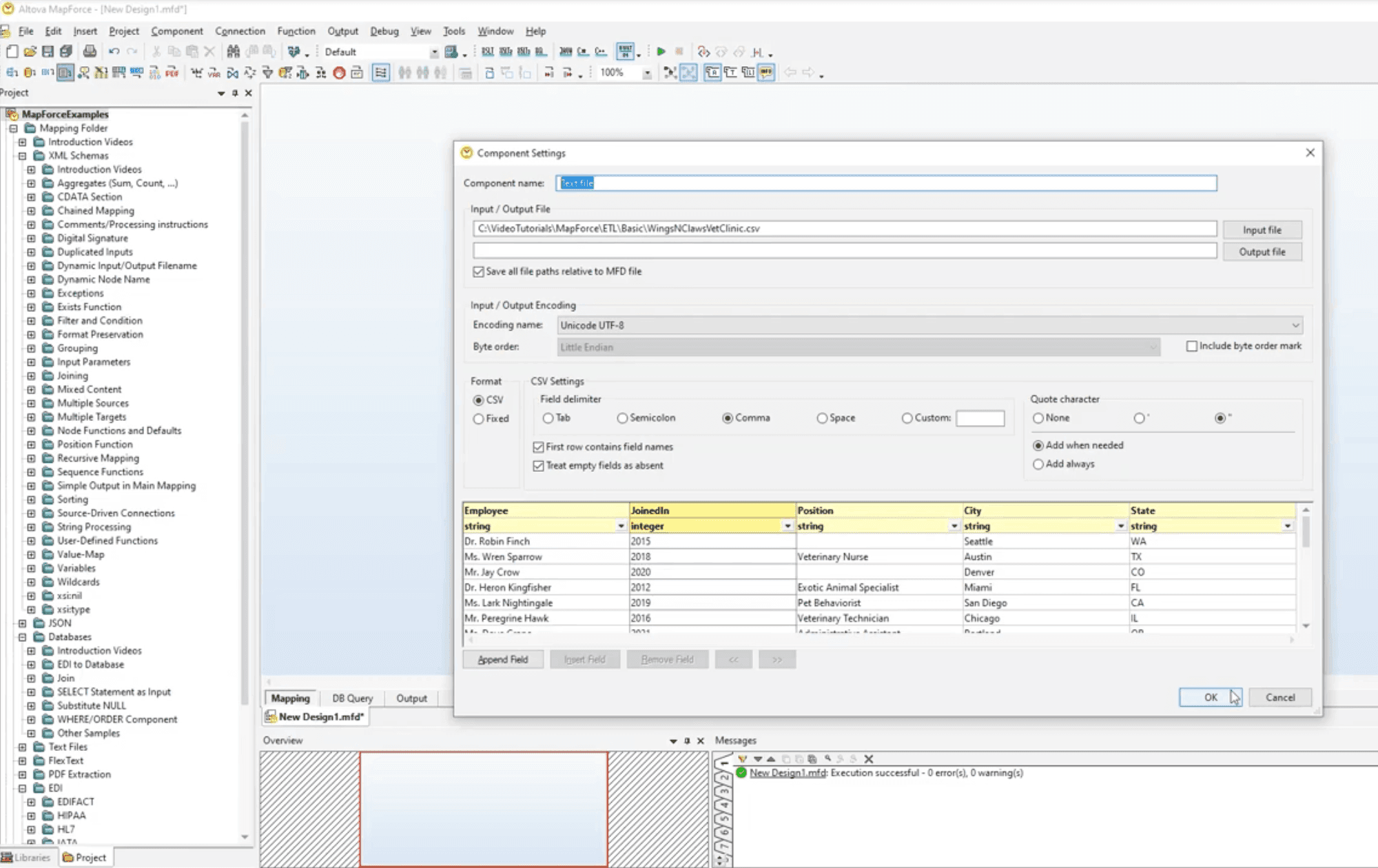
Task: Open the City column type dropdown
Action: tap(1121, 526)
